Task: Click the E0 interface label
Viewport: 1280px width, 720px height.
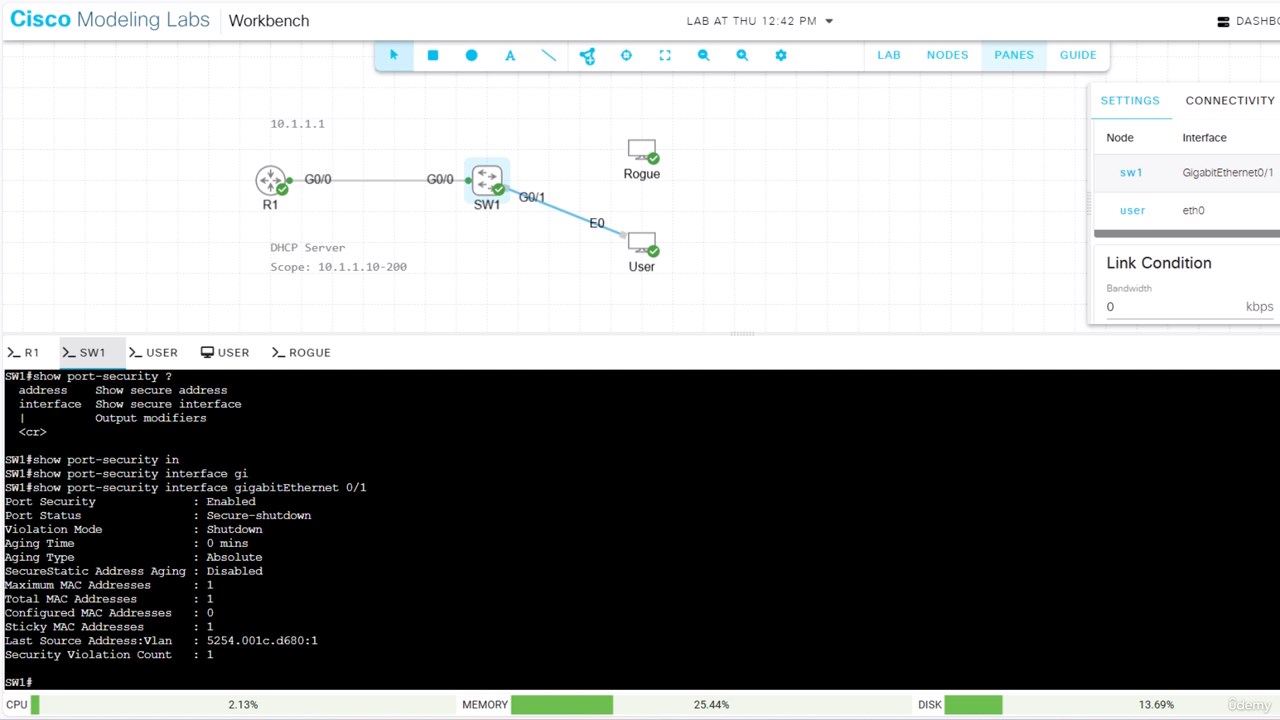Action: click(x=597, y=223)
